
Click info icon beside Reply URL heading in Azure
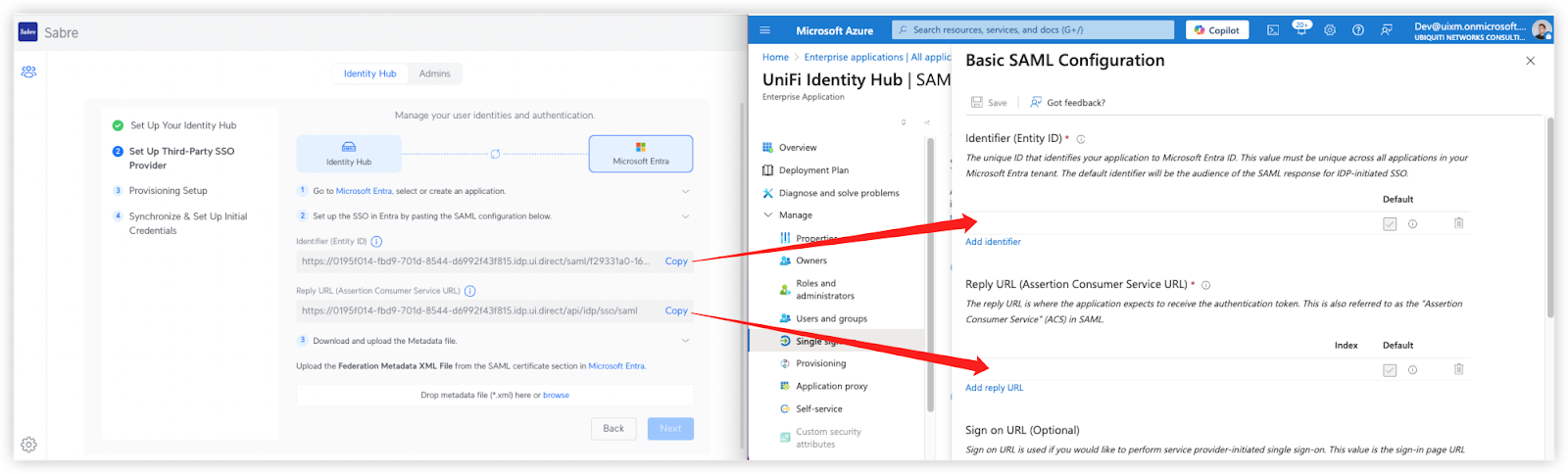1205,285
